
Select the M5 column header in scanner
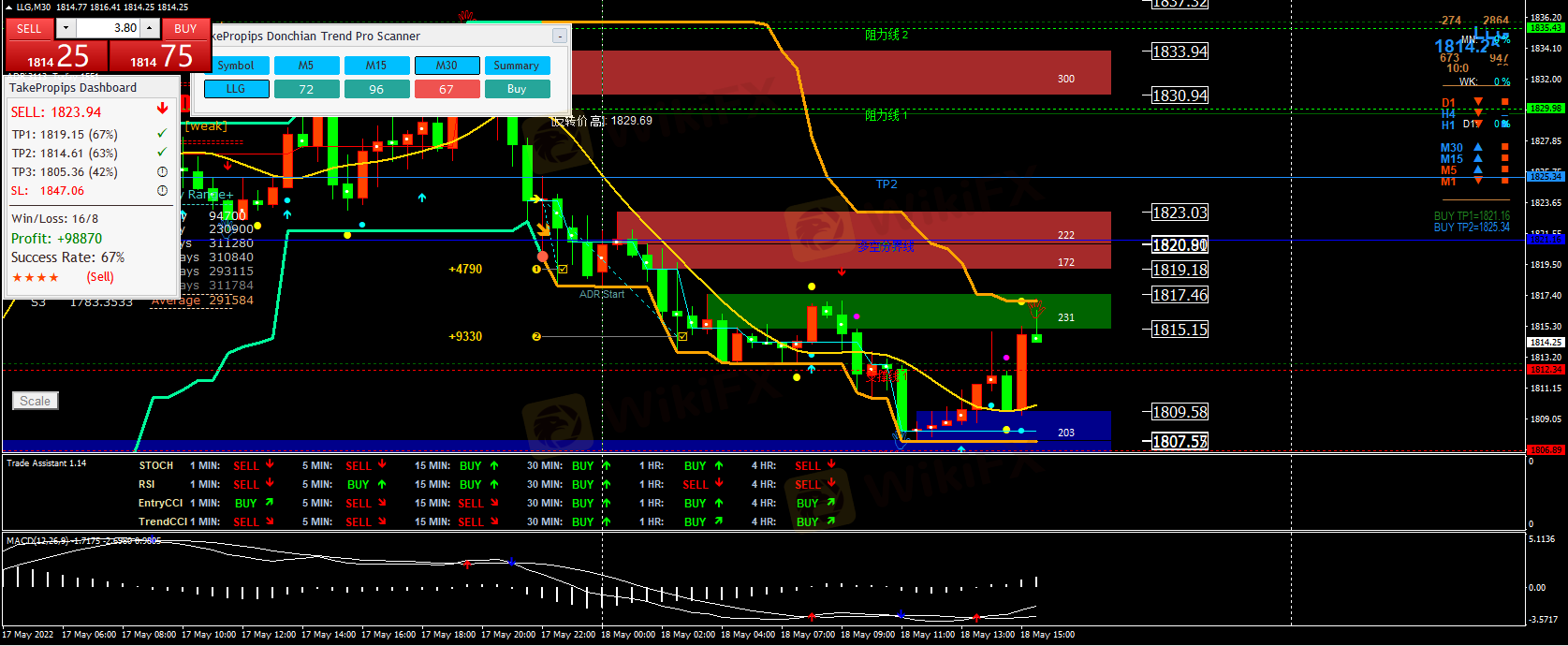point(306,66)
